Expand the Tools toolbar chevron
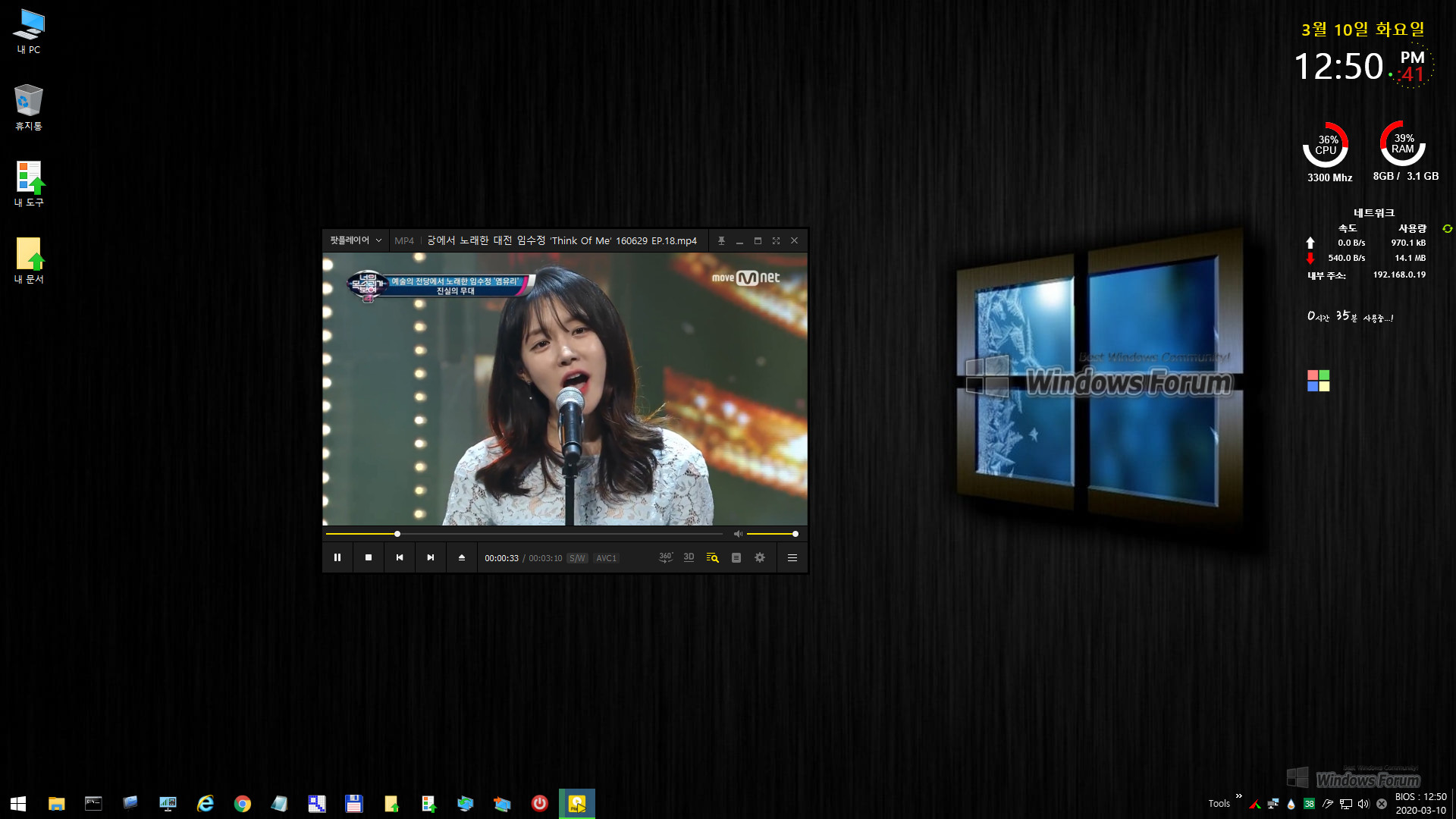Image resolution: width=1456 pixels, height=819 pixels. coord(1238,796)
